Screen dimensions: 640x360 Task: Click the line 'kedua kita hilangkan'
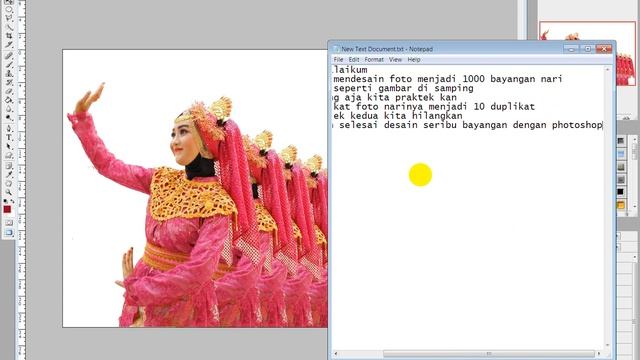pos(398,116)
